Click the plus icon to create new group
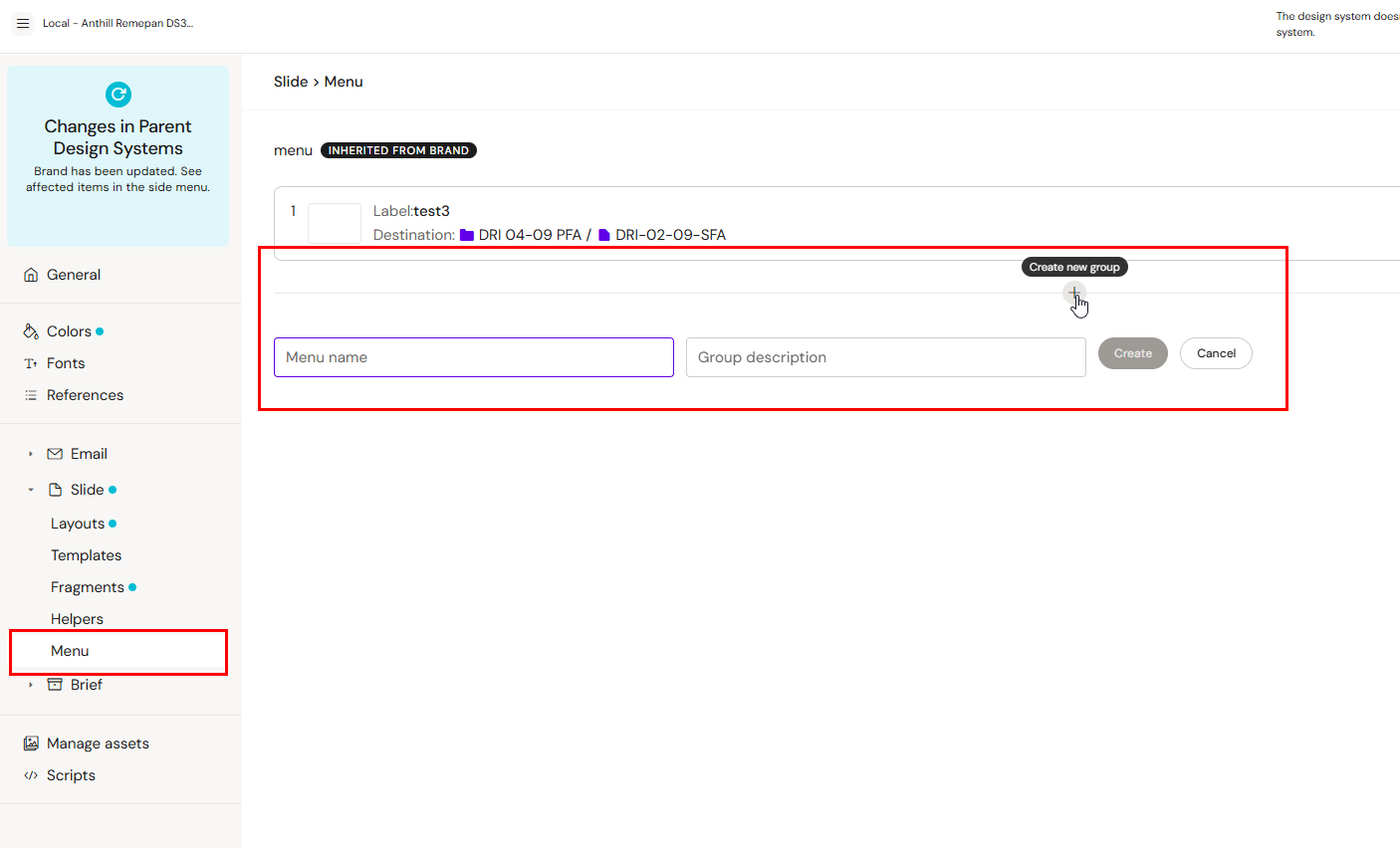 pos(1074,293)
